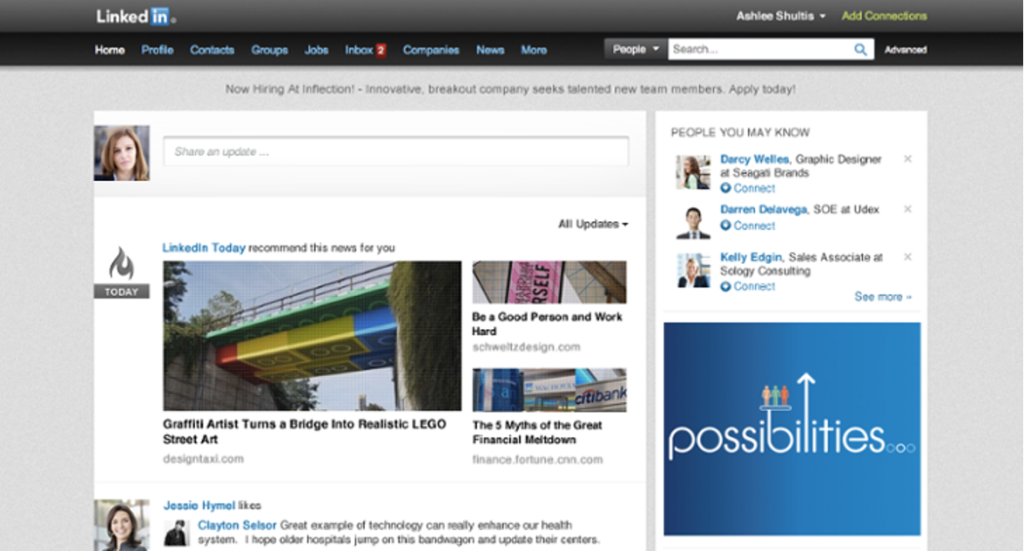Open the Companies menu
Viewport: 1024px width, 551px height.
[430, 50]
